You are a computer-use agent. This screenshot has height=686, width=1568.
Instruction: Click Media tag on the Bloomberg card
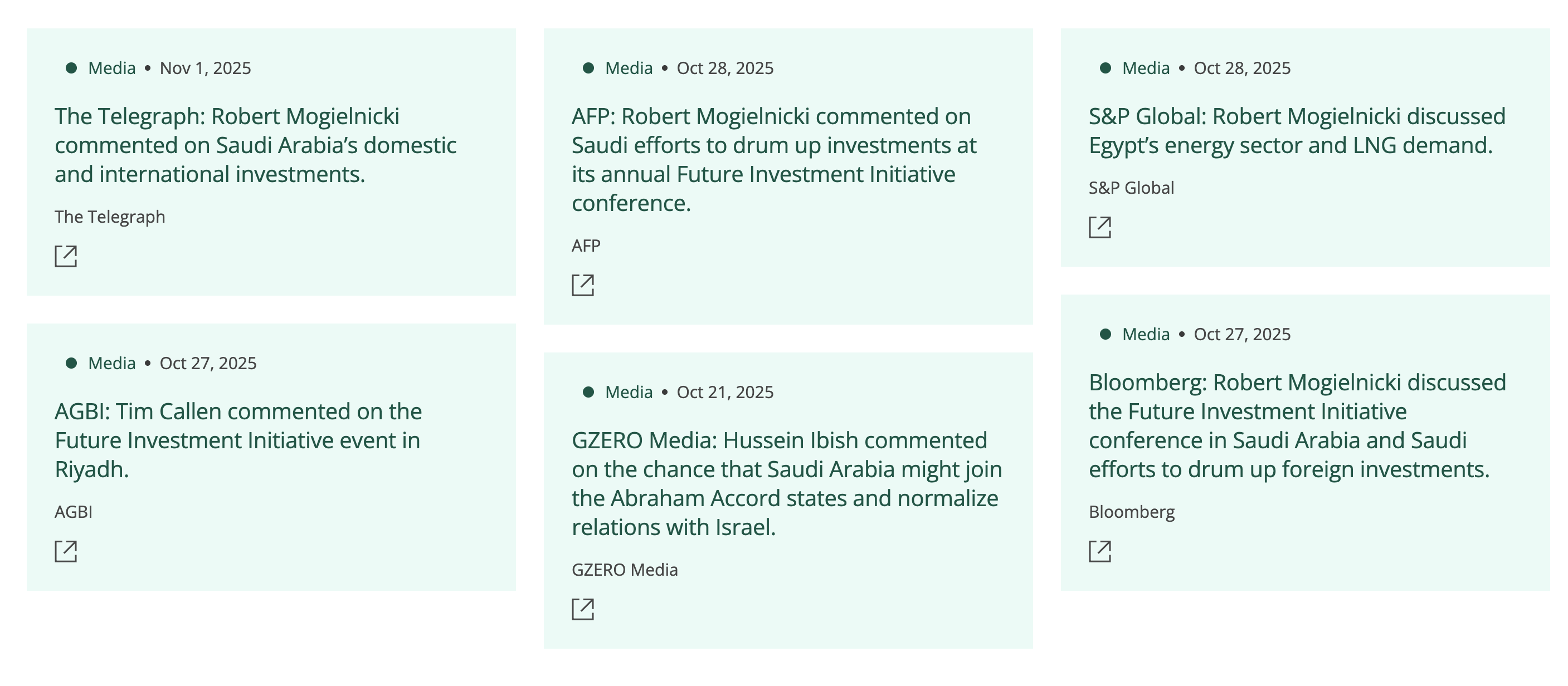click(x=1145, y=334)
